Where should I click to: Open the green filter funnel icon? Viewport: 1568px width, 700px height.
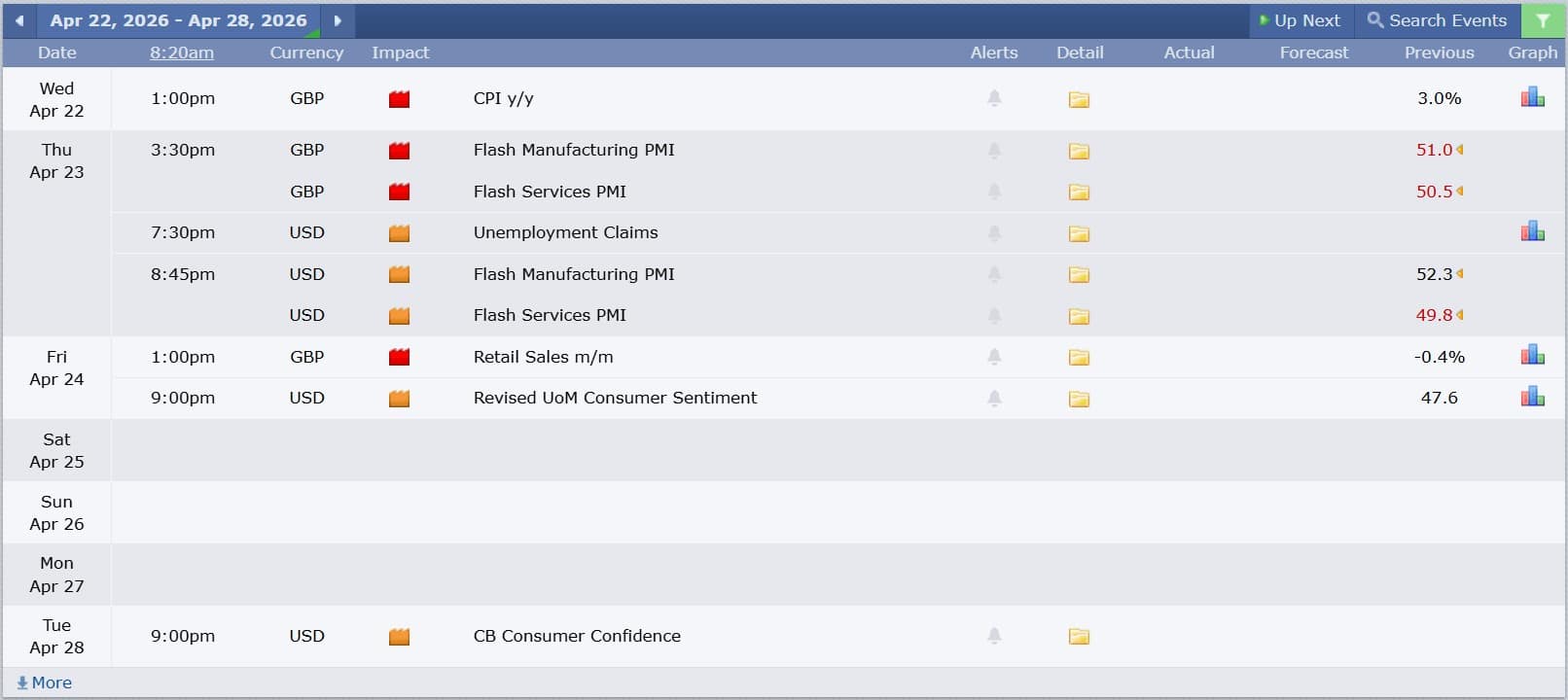pos(1543,20)
